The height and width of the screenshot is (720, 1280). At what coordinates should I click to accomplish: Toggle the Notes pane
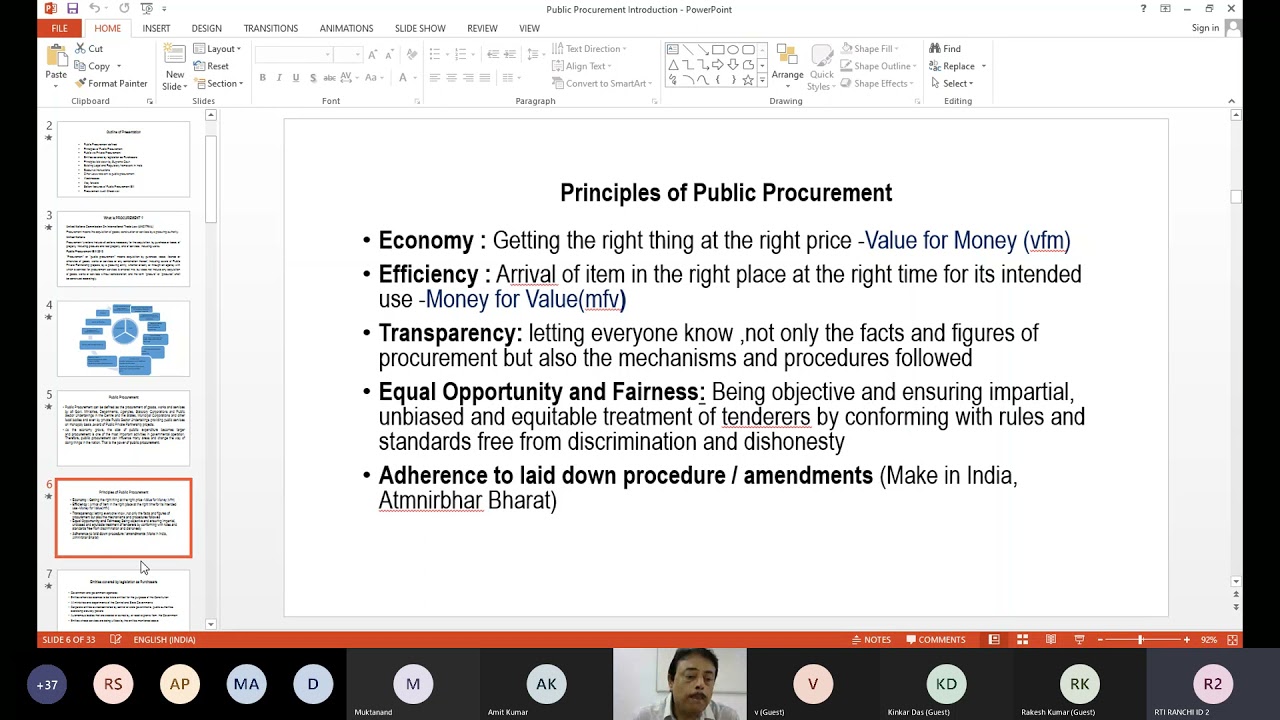click(x=871, y=640)
